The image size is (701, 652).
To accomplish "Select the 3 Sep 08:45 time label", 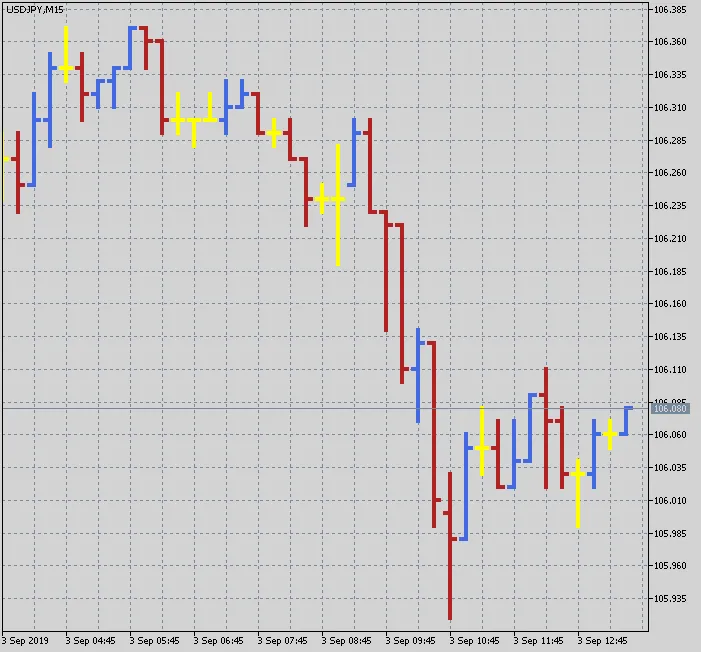I will [346, 640].
